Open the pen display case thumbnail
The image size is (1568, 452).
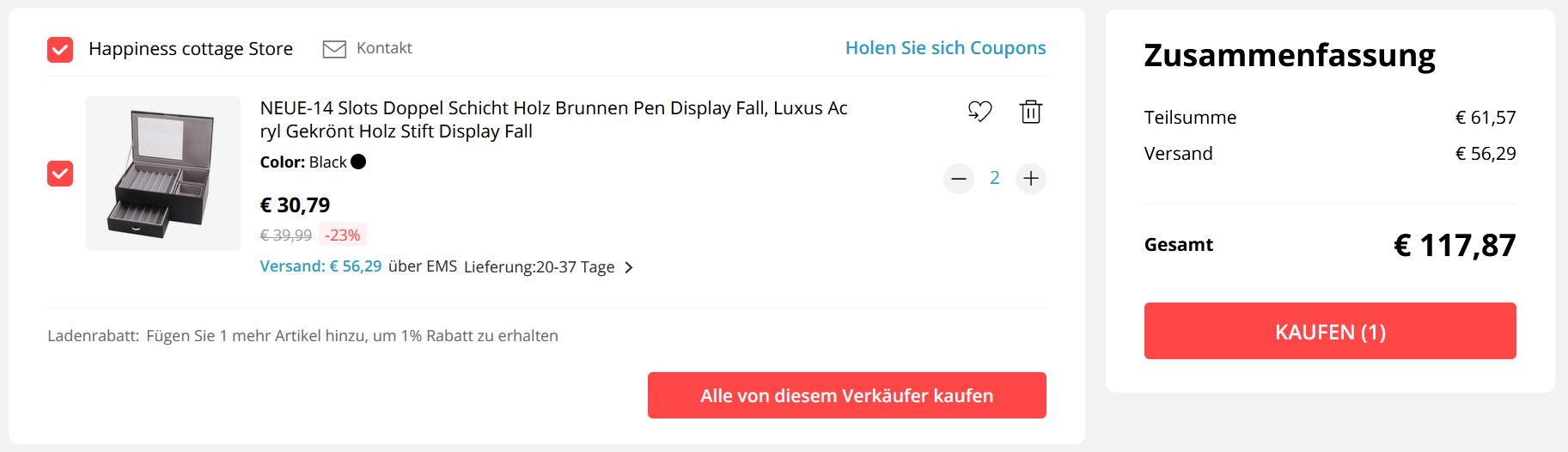(163, 174)
